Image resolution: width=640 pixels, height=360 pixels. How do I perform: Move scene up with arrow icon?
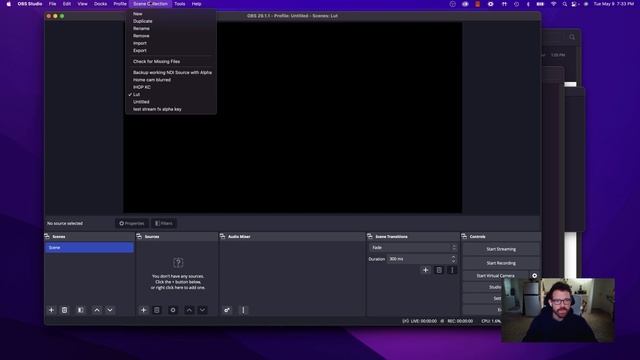pos(97,310)
